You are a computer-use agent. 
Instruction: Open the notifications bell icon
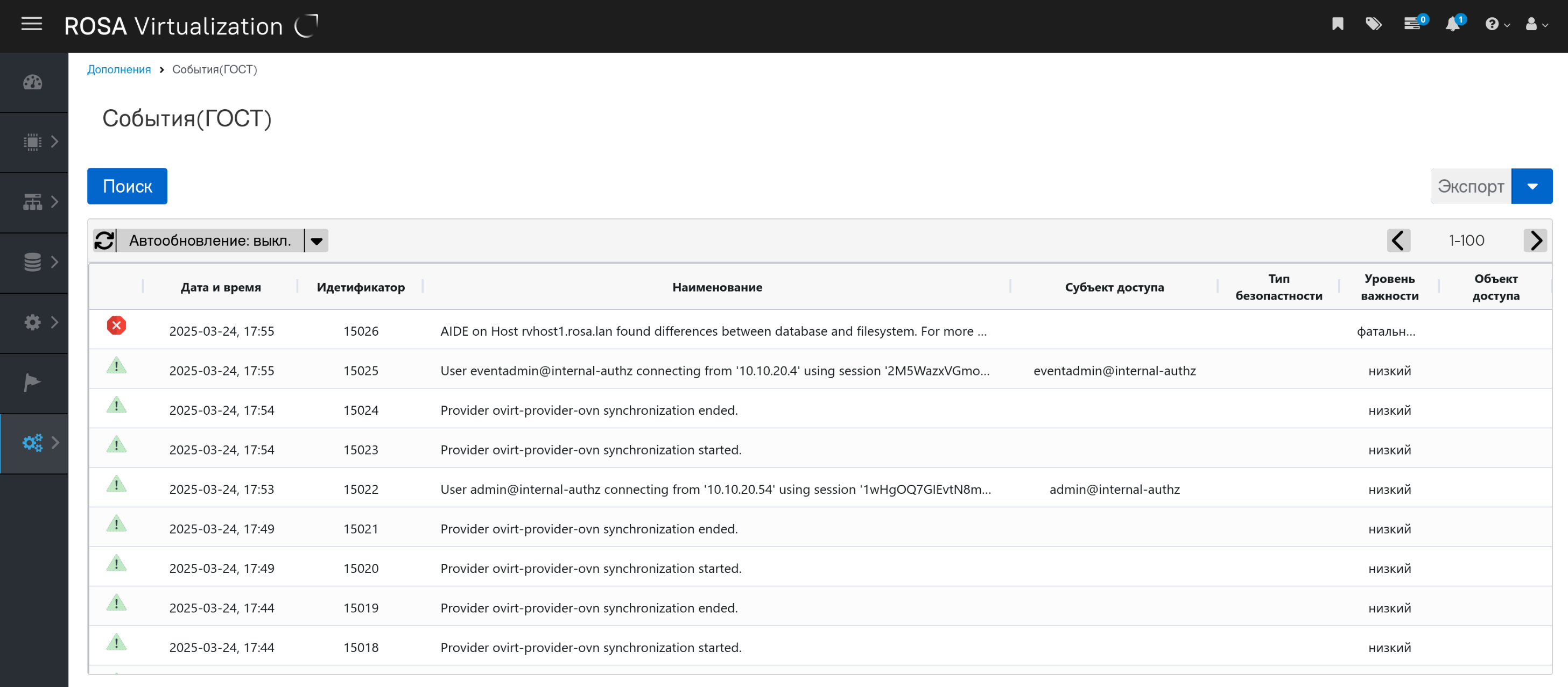click(x=1453, y=24)
